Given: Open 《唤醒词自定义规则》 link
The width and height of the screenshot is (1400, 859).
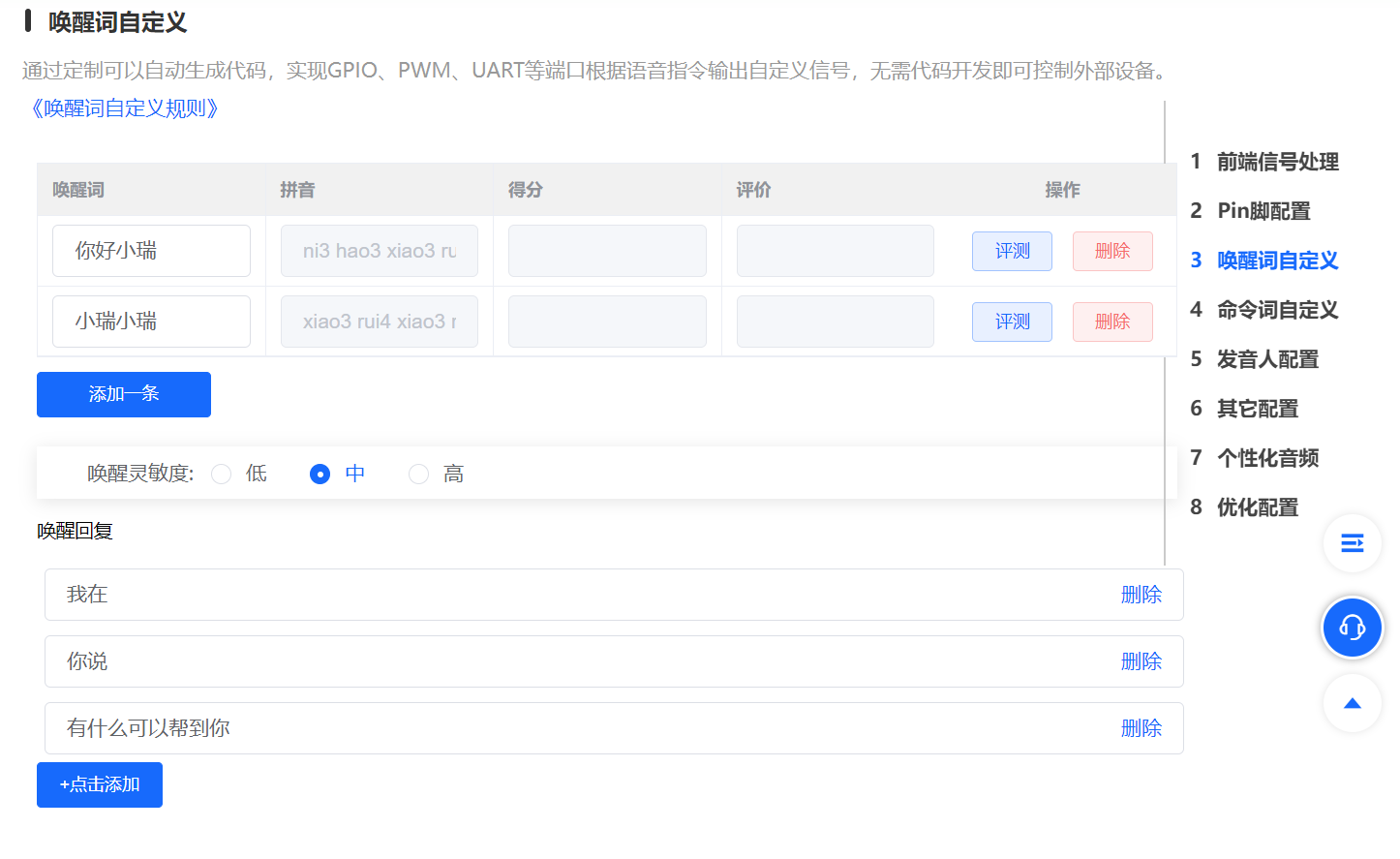Looking at the screenshot, I should [x=125, y=108].
